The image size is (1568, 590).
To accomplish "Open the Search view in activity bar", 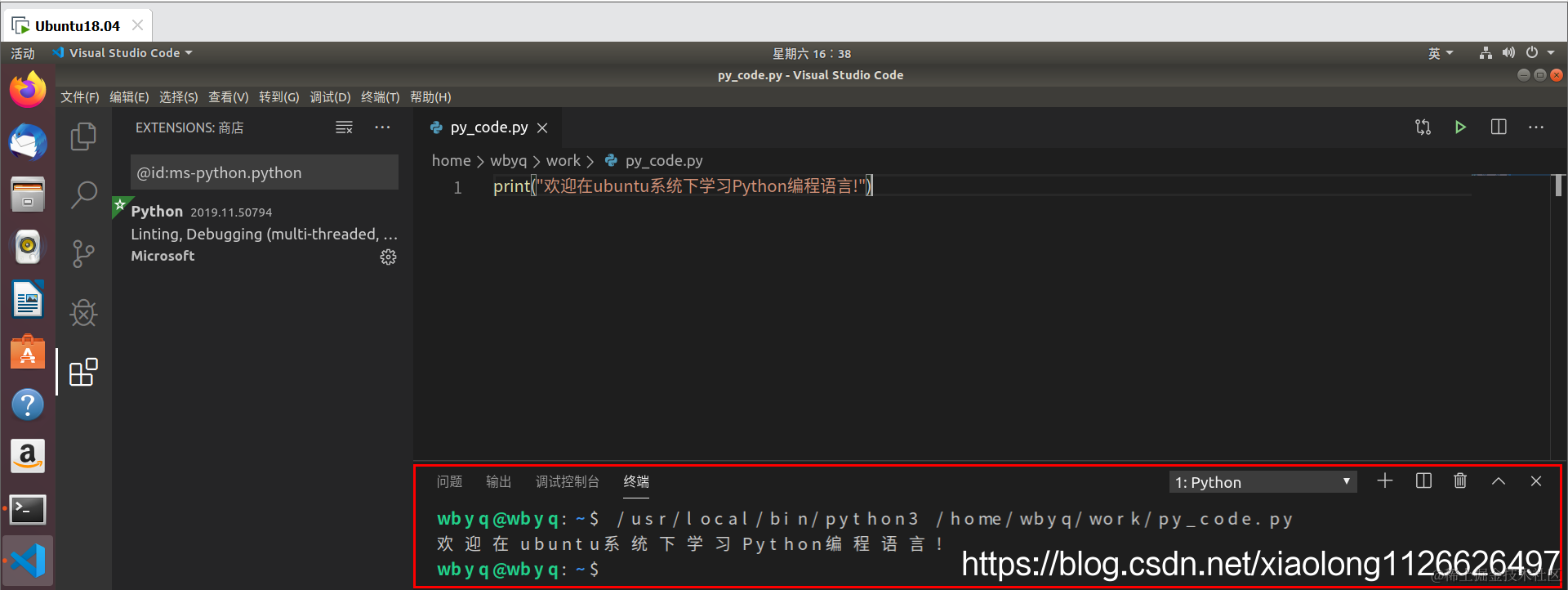I will pos(83,194).
